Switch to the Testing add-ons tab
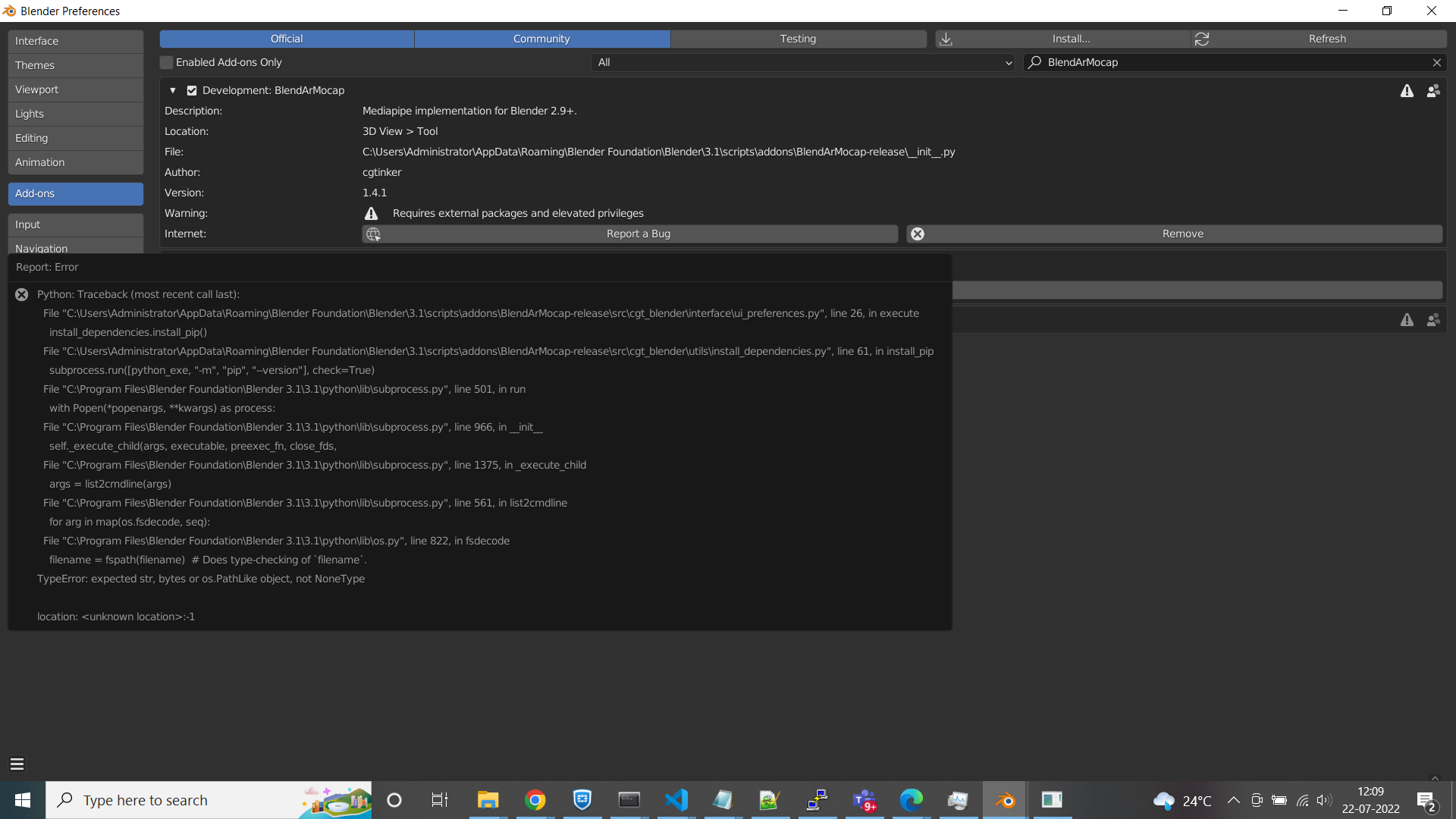Screen dimensions: 1456x819 click(798, 39)
